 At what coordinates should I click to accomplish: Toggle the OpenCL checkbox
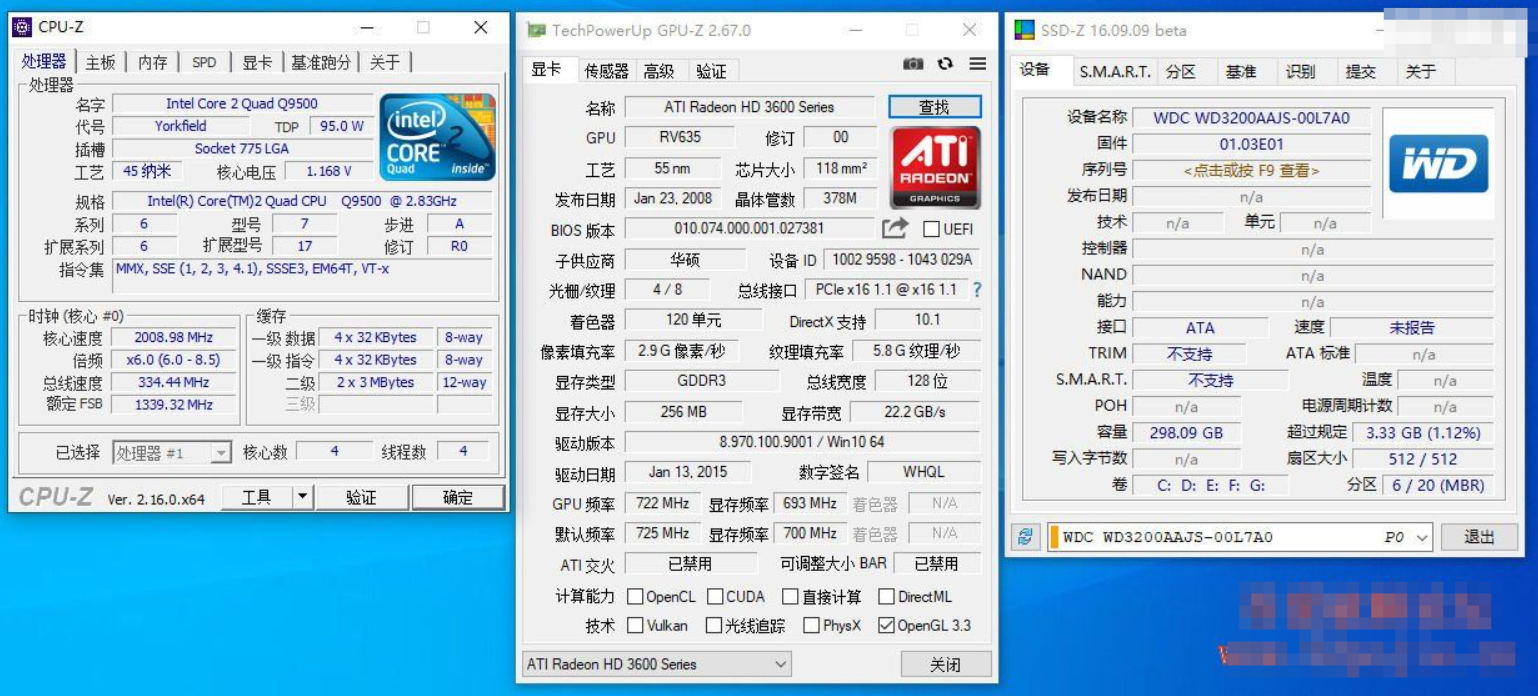(x=634, y=597)
